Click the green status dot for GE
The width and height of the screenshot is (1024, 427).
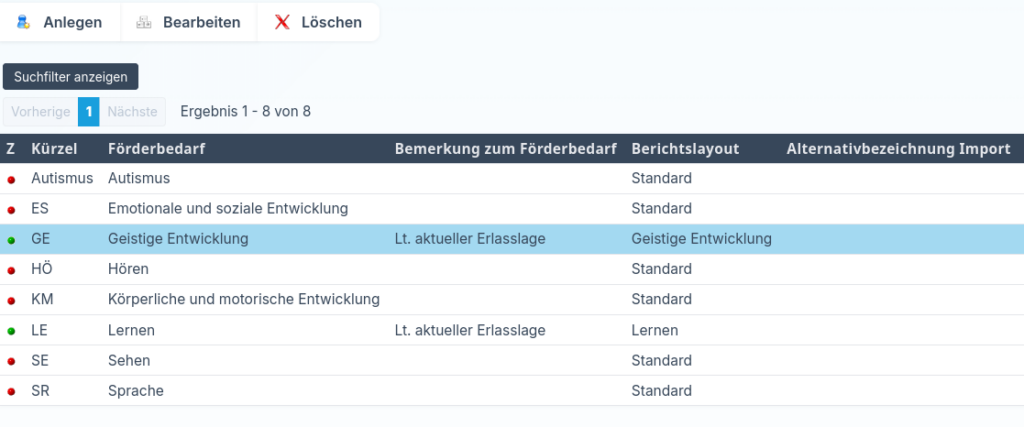click(12, 240)
